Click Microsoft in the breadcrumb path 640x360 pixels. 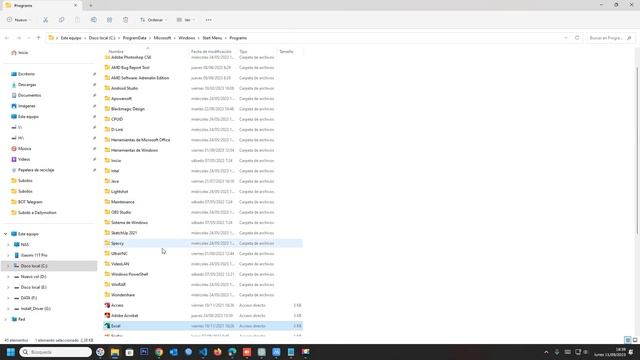click(x=162, y=38)
